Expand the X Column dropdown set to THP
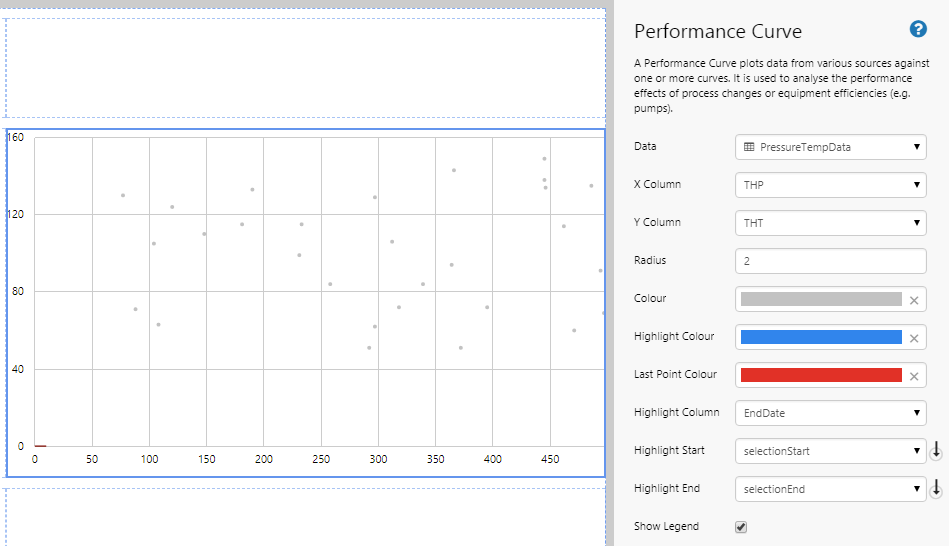The width and height of the screenshot is (949, 546). pos(830,185)
